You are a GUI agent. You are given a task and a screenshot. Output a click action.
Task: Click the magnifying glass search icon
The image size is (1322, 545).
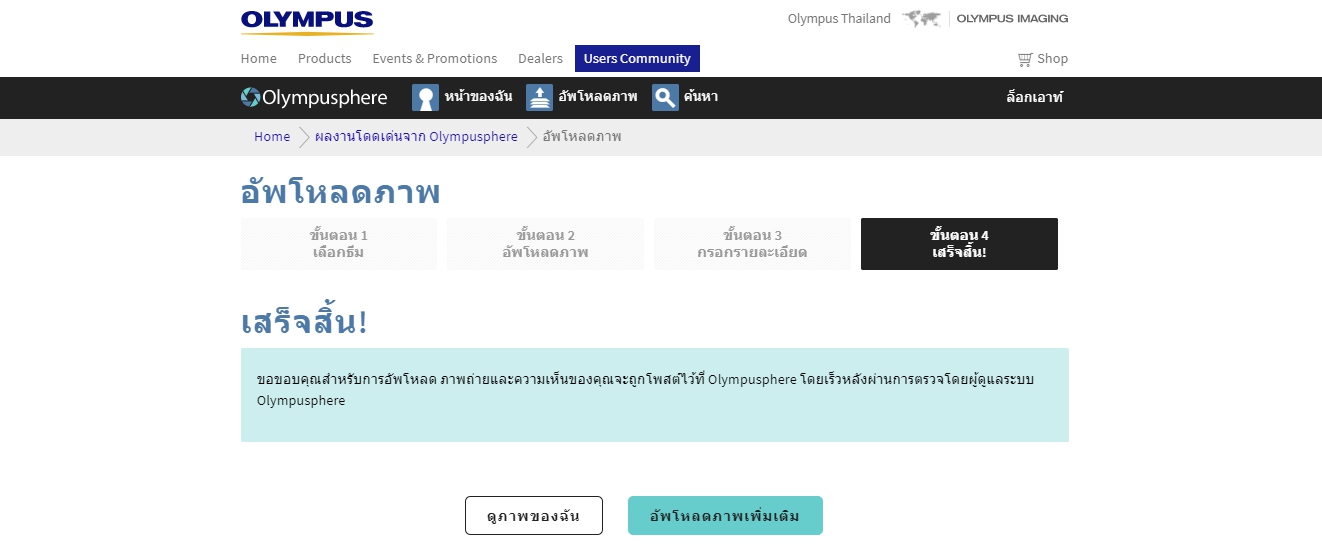pos(666,97)
